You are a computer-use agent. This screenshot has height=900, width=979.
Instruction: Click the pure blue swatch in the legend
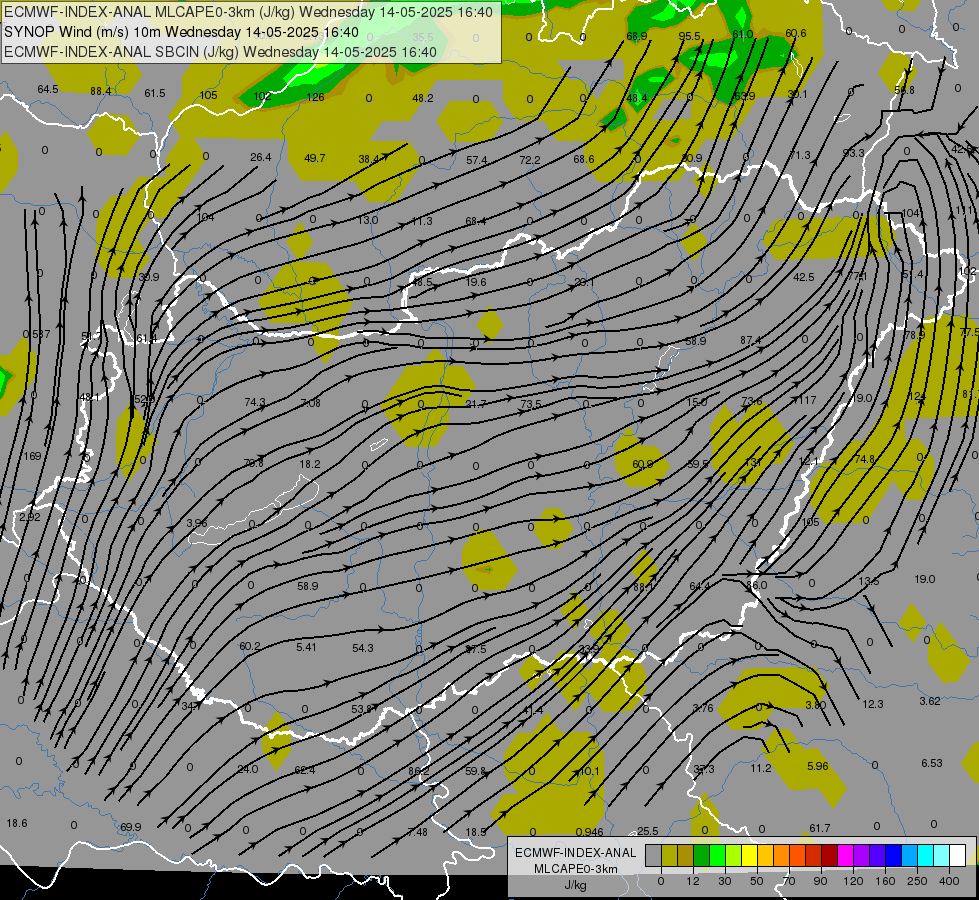point(893,855)
